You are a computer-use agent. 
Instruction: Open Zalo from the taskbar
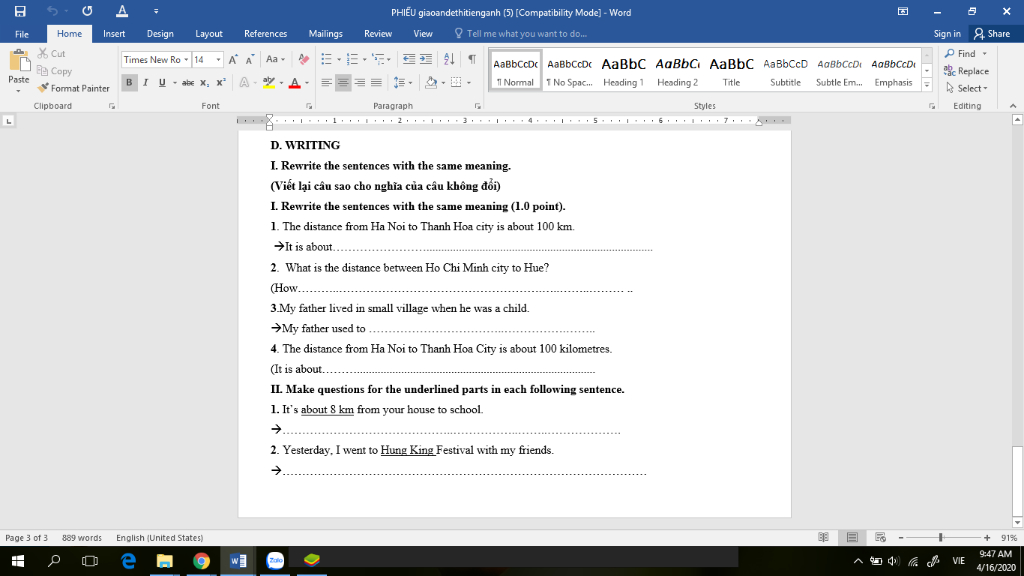275,560
